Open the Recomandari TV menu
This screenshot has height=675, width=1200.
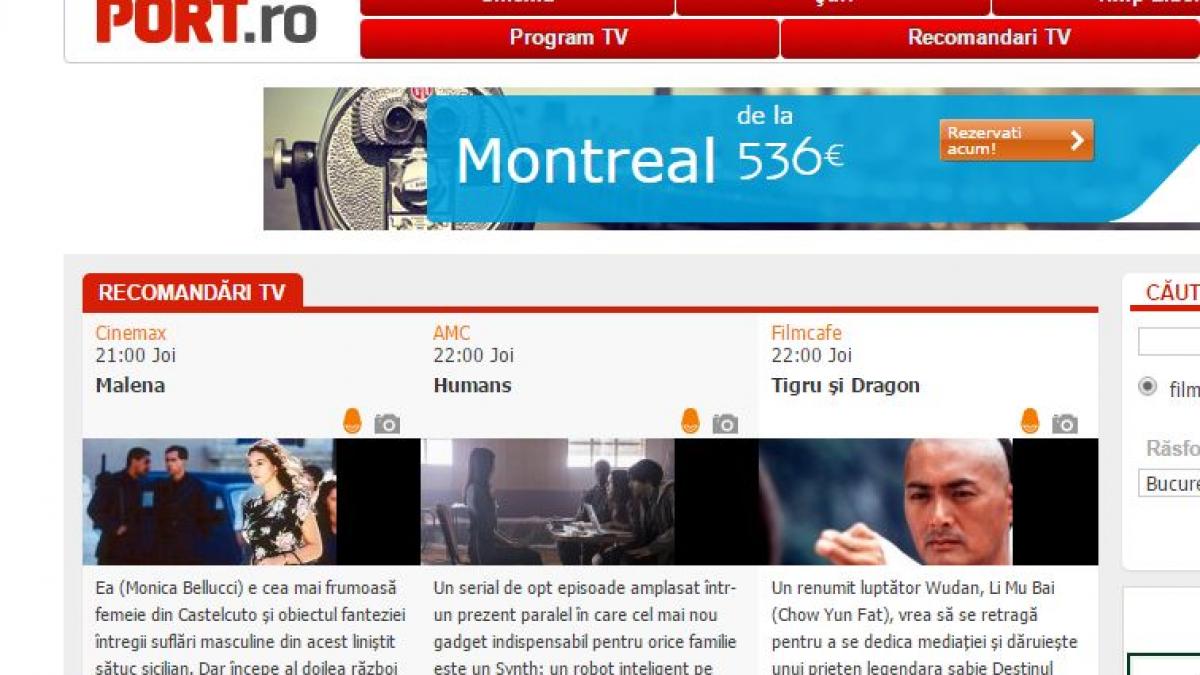coord(989,38)
